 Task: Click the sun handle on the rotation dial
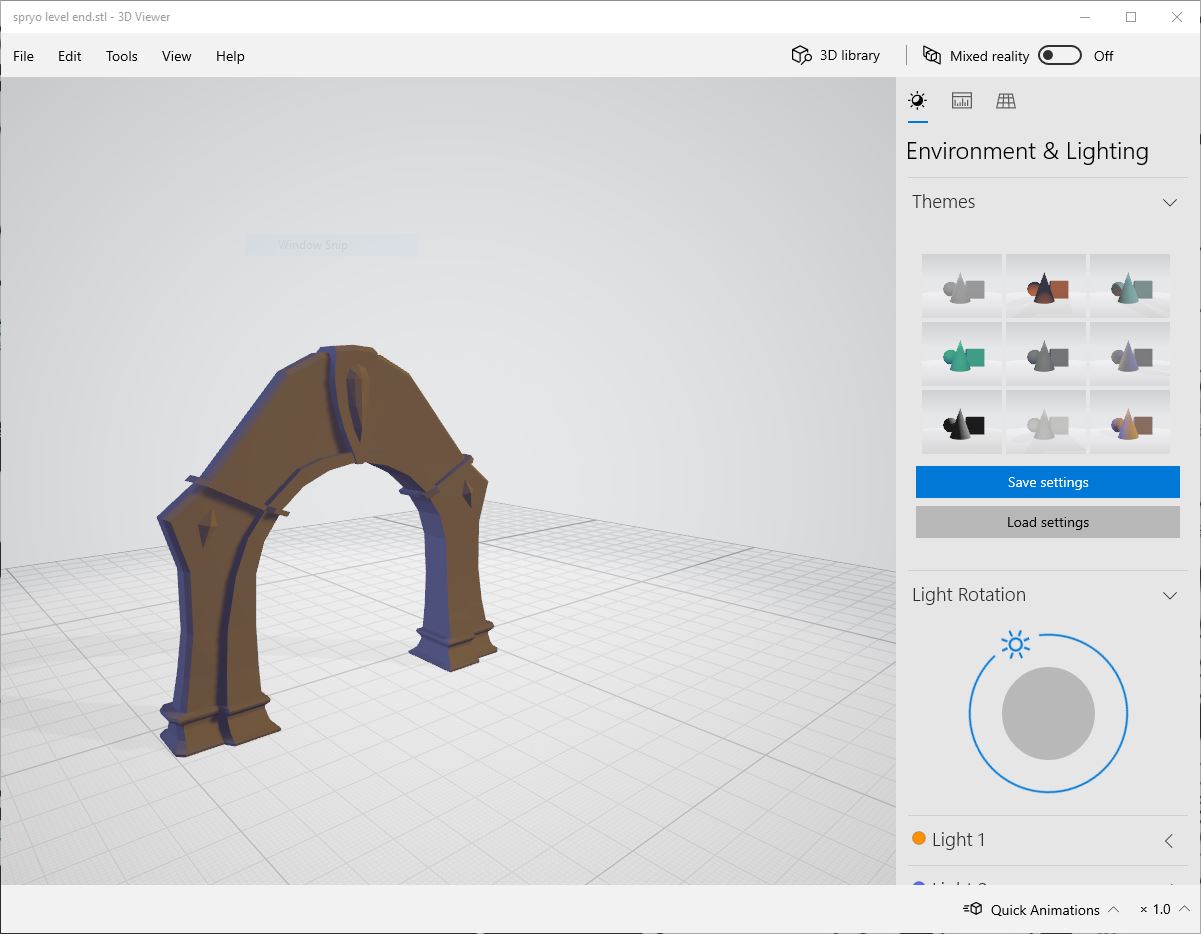pyautogui.click(x=1016, y=645)
